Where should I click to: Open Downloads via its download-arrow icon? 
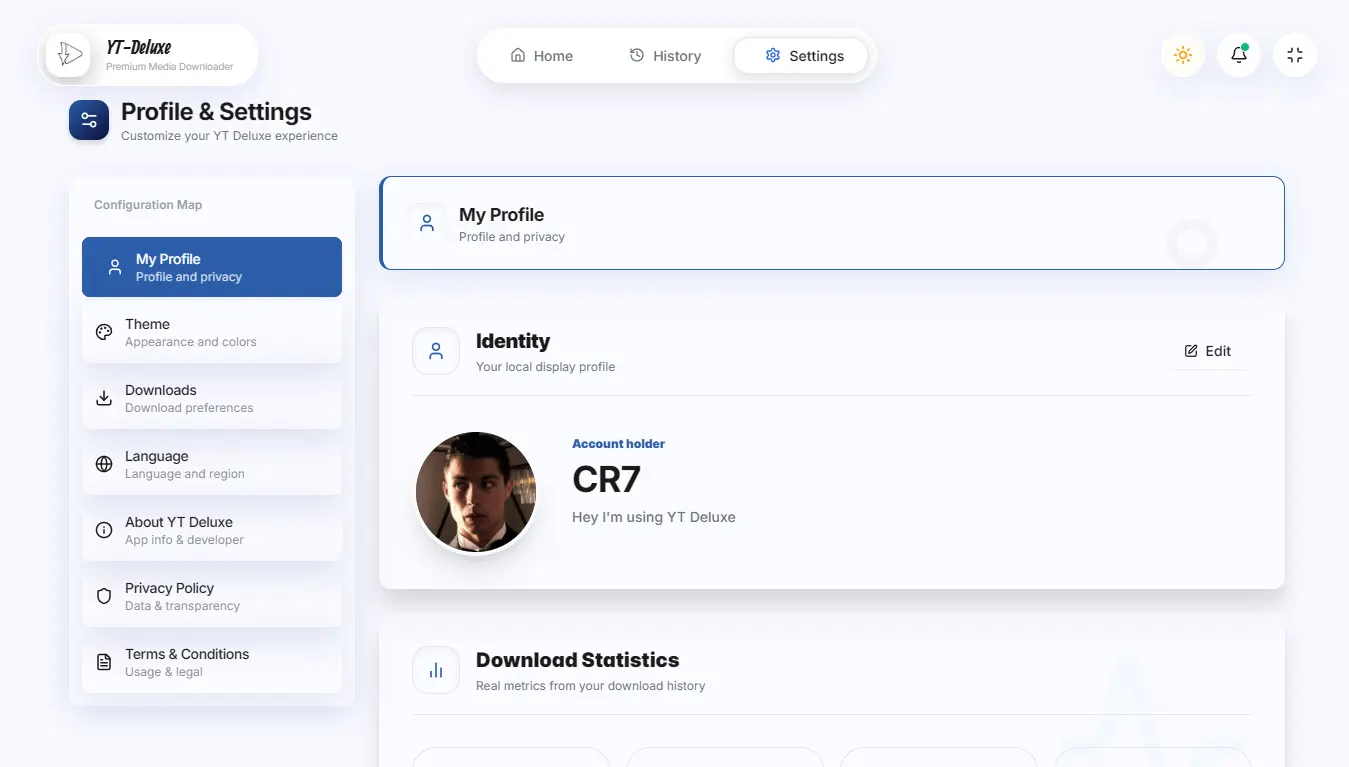(104, 399)
